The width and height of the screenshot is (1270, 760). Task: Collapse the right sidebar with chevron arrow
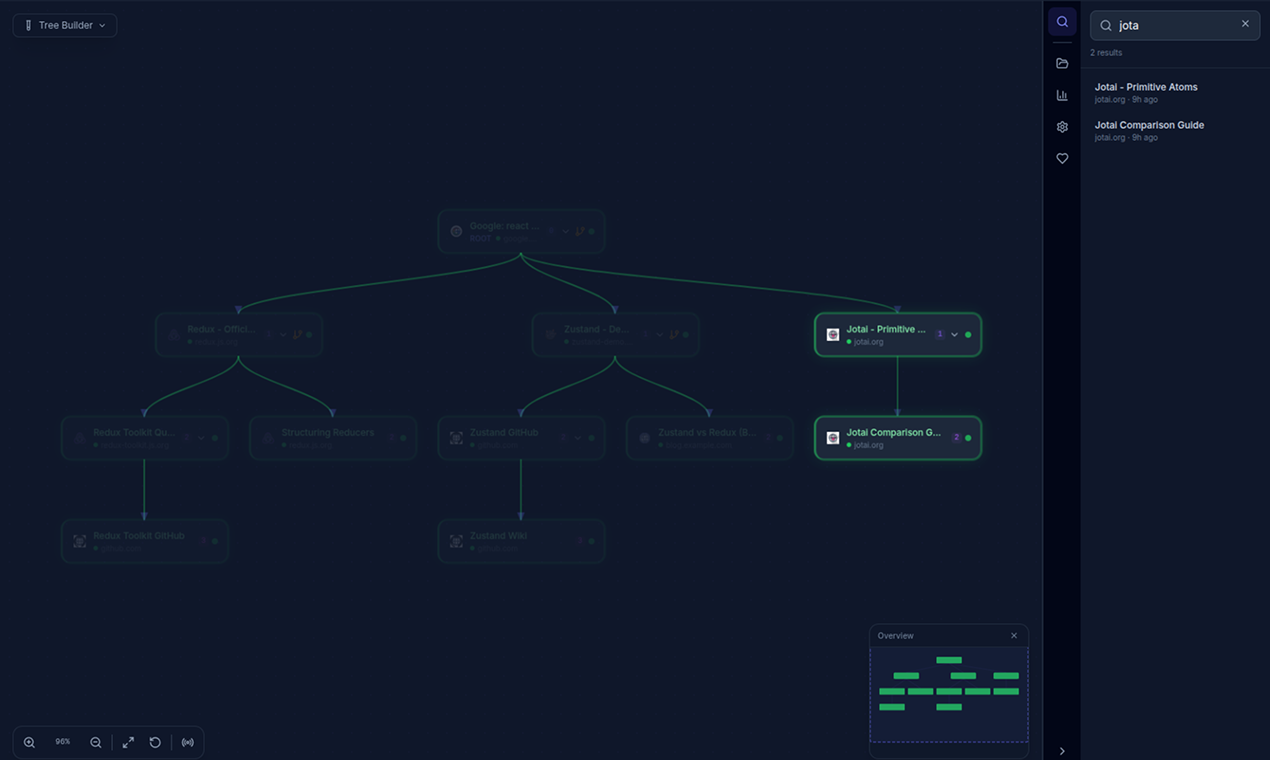click(1062, 751)
